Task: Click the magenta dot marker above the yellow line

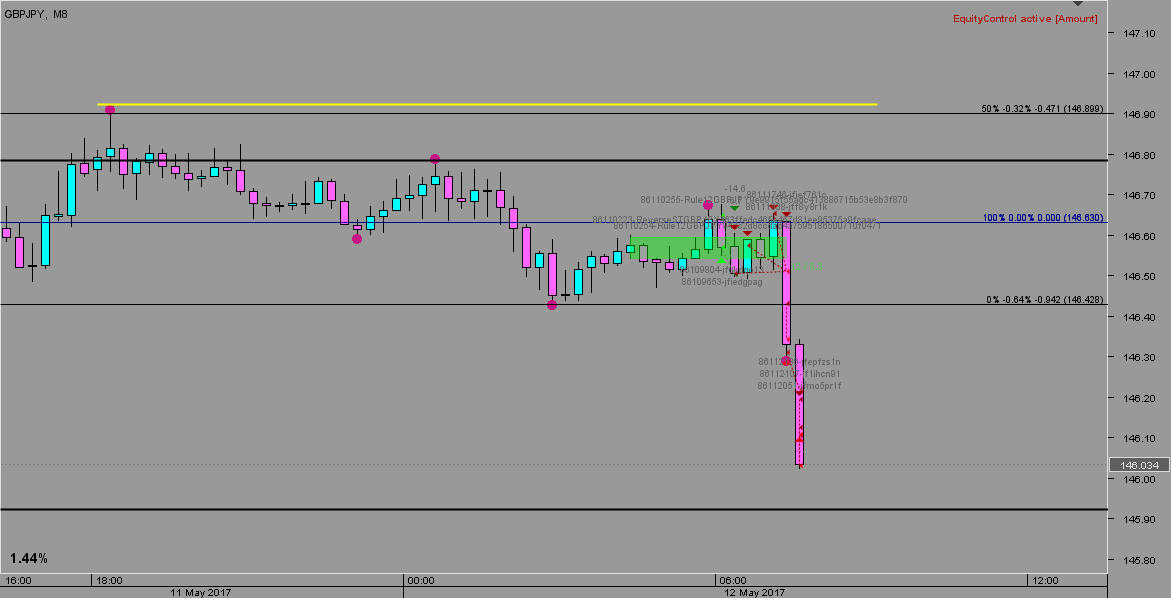Action: pos(110,109)
